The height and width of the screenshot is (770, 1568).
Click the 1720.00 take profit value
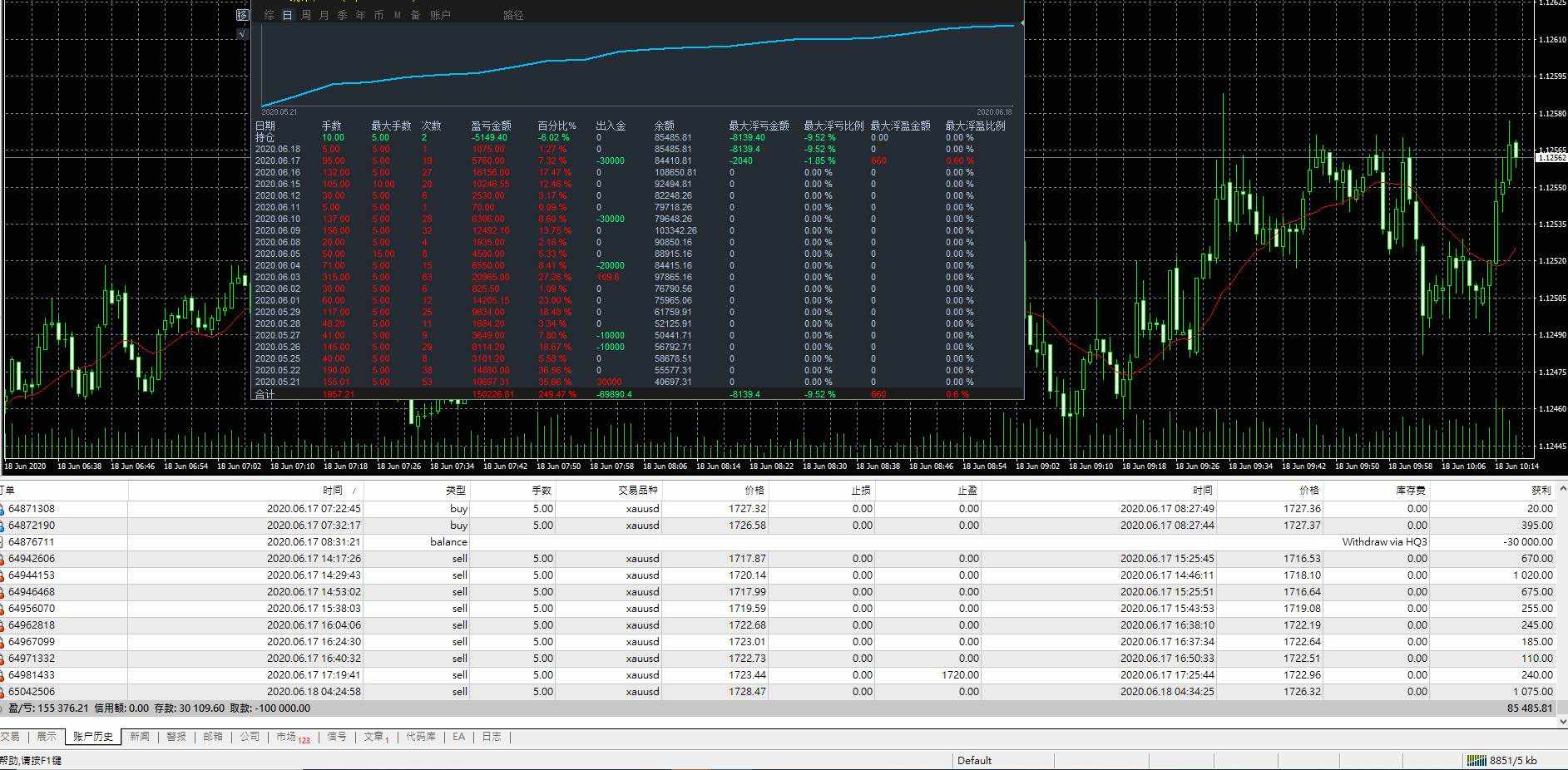[x=960, y=675]
